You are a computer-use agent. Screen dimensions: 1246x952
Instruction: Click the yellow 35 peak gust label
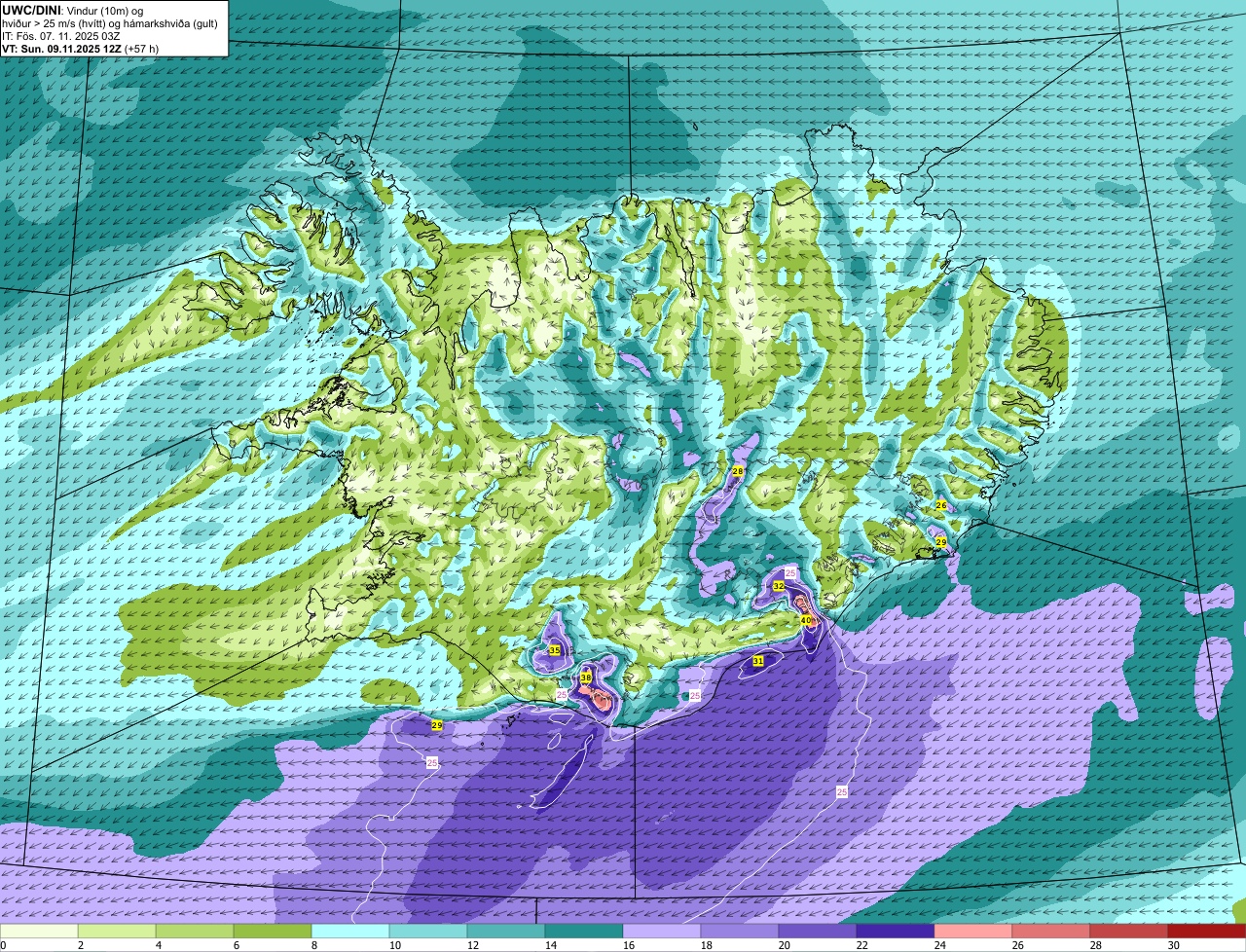tap(554, 650)
